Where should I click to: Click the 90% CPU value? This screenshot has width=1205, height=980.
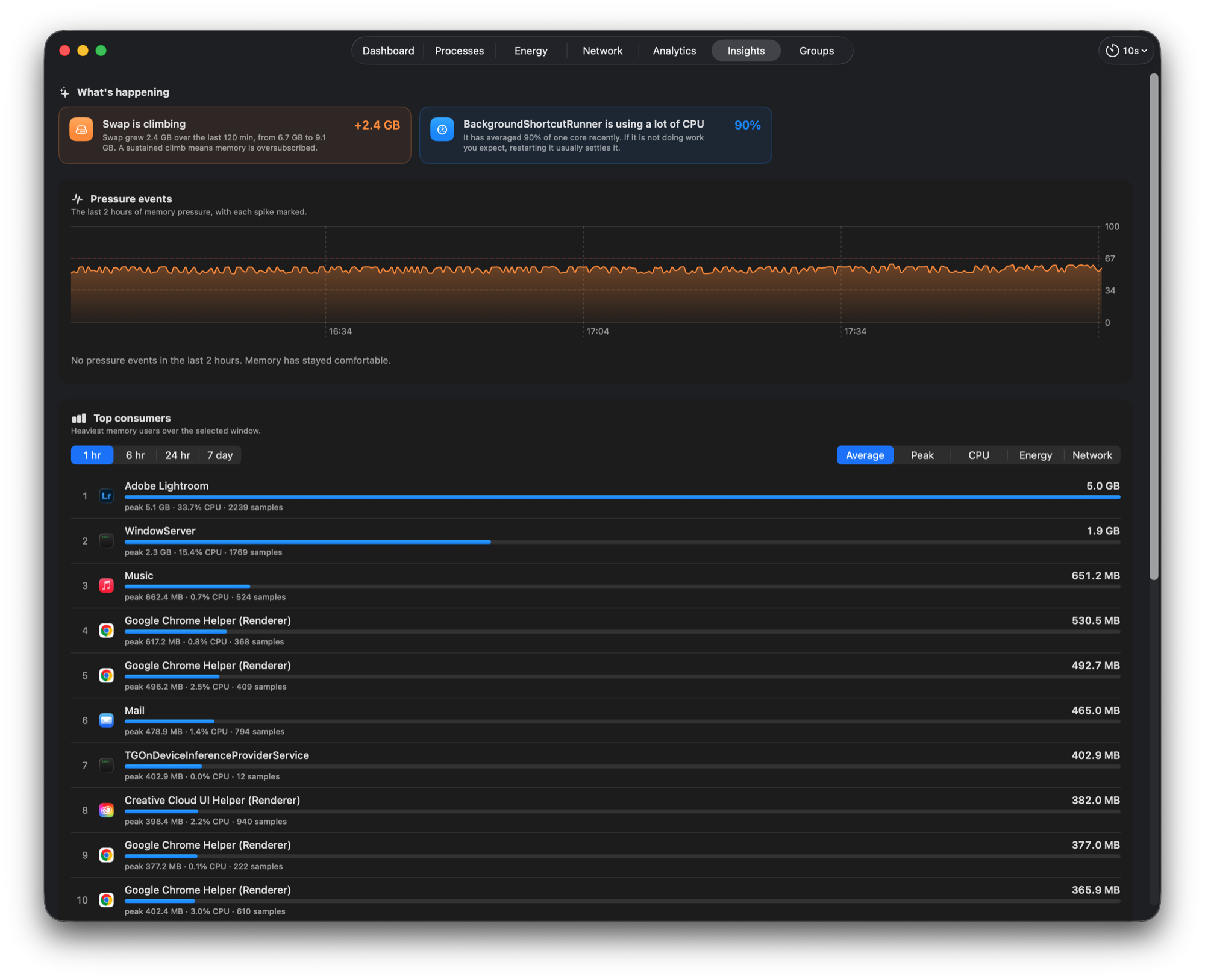(747, 125)
